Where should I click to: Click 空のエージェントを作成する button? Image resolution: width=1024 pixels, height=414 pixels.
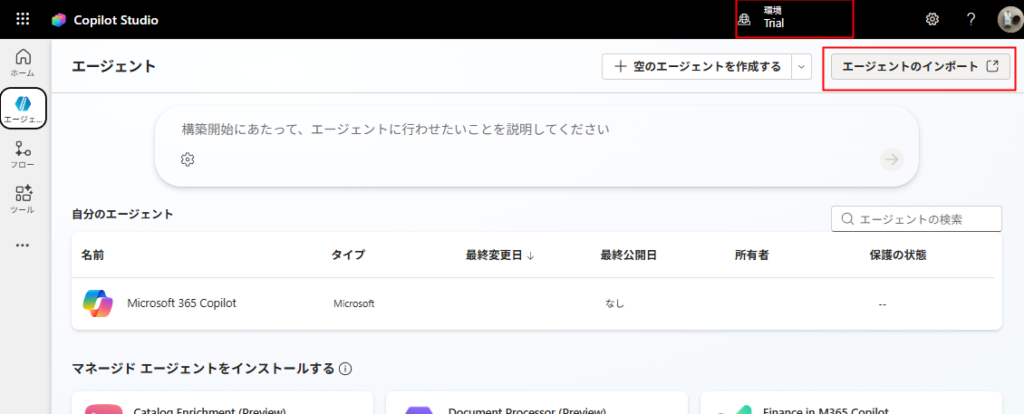696,67
